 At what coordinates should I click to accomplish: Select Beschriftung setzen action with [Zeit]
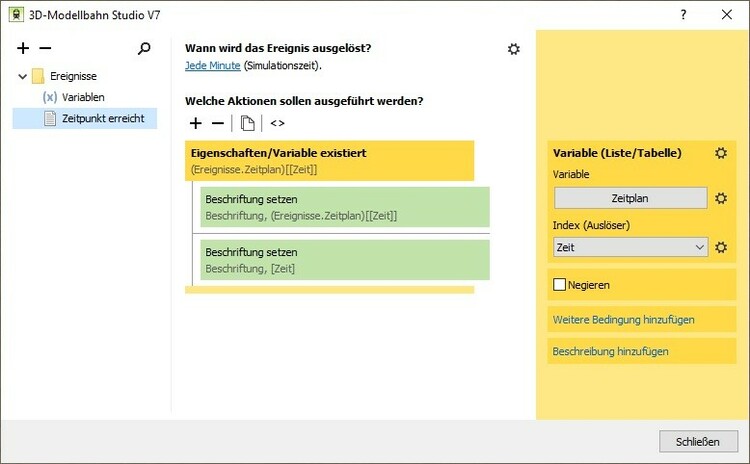pos(345,260)
